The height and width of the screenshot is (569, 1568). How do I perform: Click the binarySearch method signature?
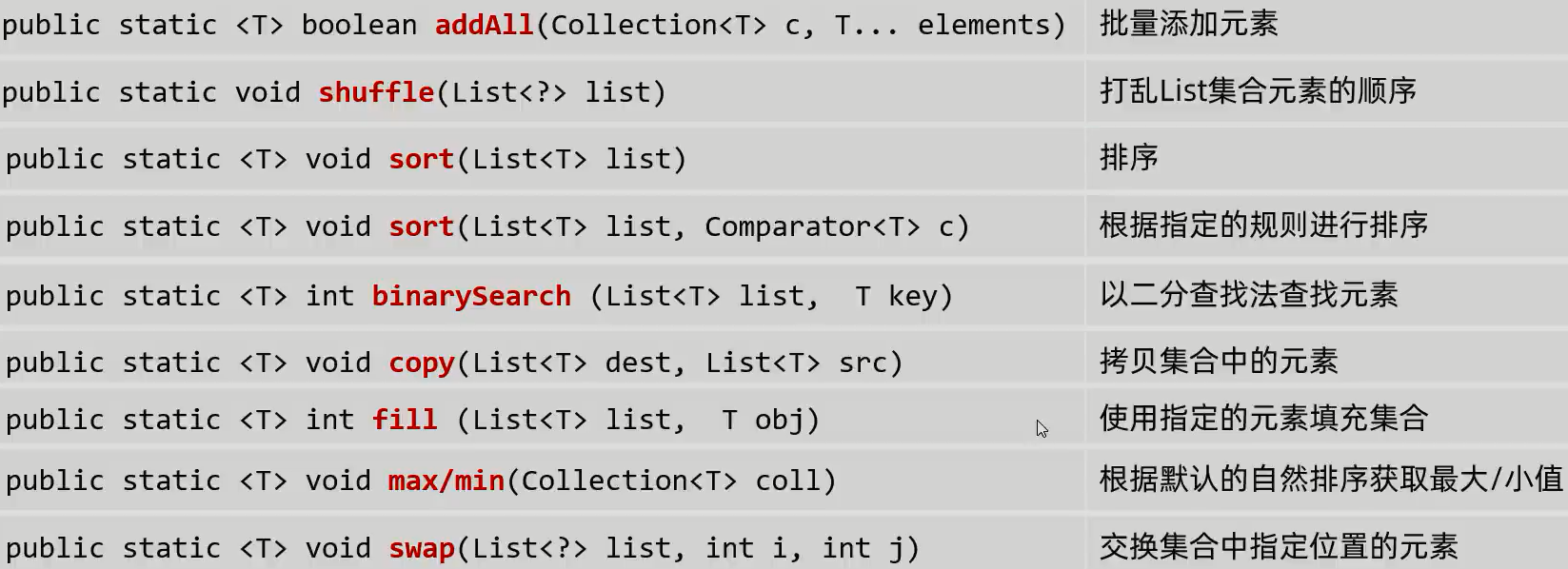(x=480, y=296)
